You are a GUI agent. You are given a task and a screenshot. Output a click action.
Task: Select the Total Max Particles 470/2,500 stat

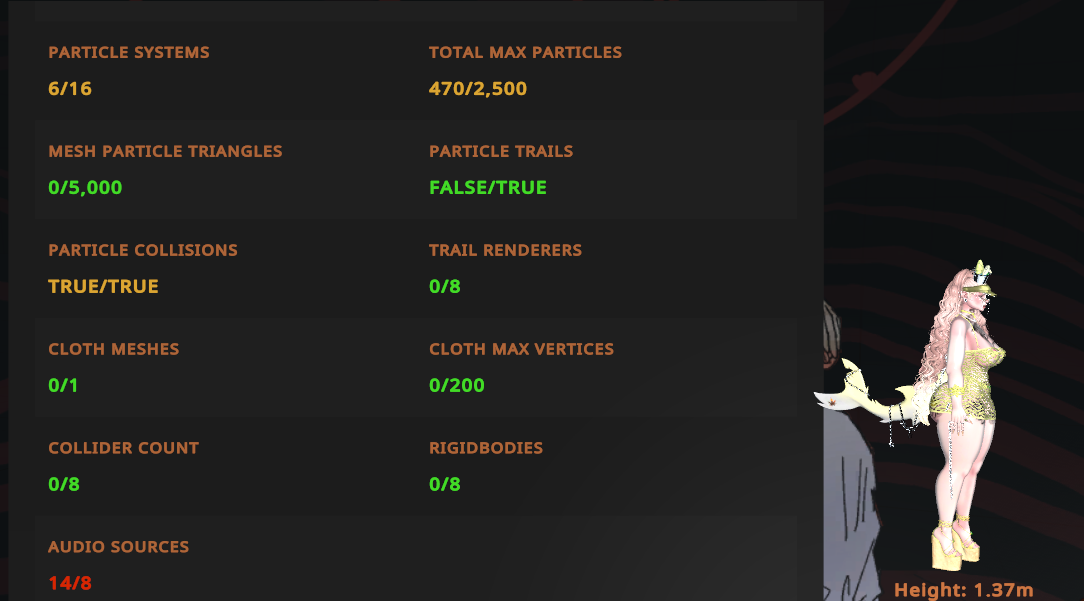(478, 89)
